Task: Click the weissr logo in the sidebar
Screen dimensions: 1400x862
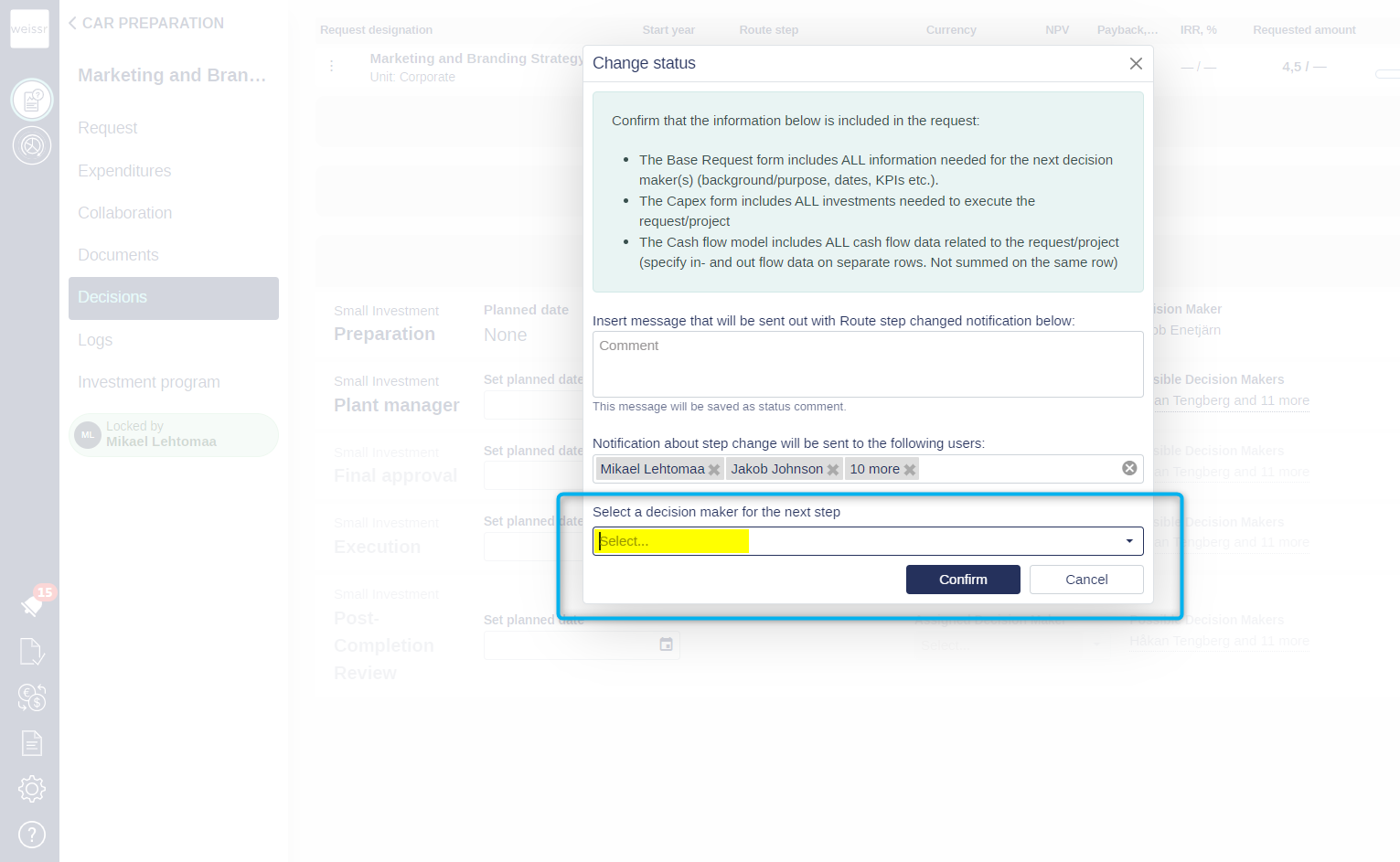Action: point(29,28)
